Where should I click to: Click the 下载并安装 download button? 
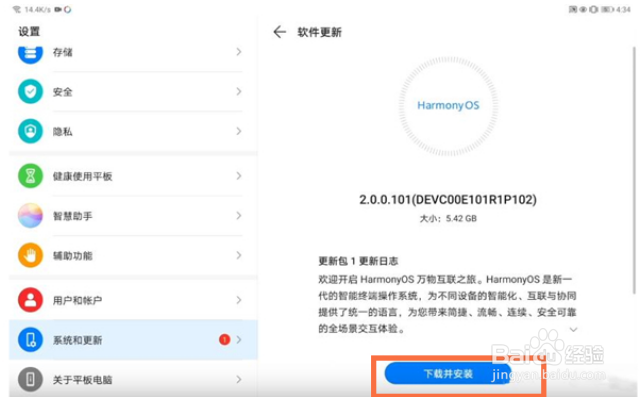click(448, 373)
